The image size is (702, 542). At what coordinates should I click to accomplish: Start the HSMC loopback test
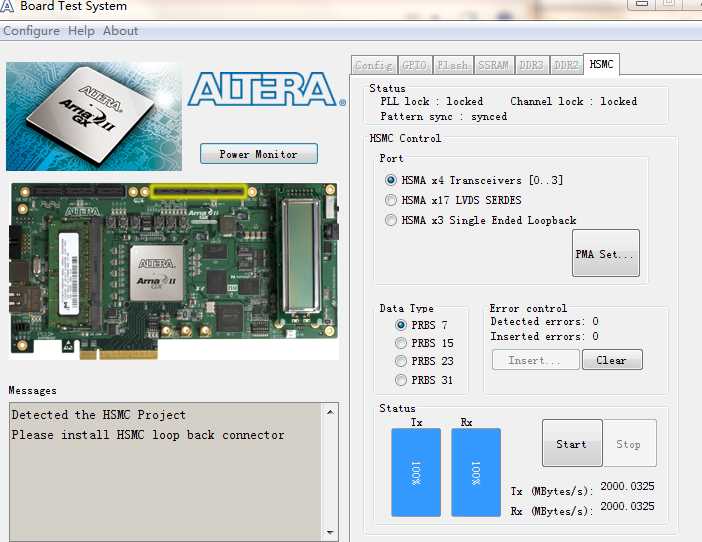point(572,444)
